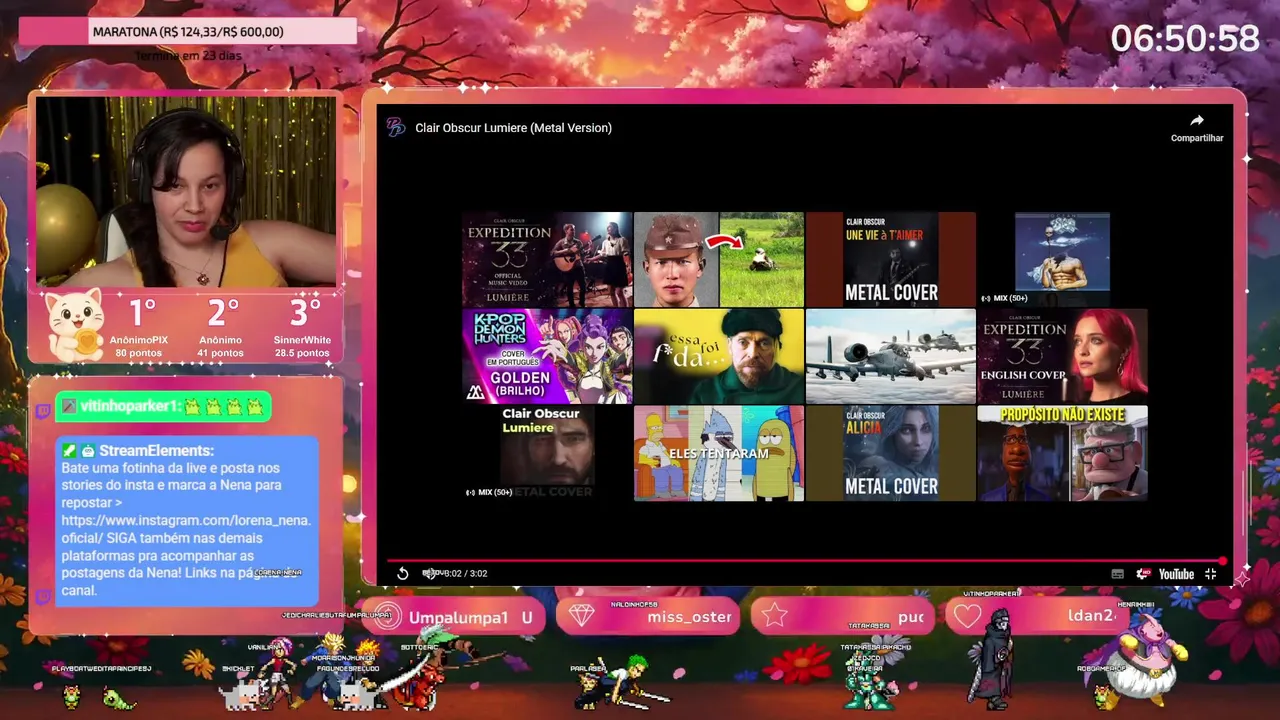Open the muscular statue Mix thumbnail

click(1062, 259)
